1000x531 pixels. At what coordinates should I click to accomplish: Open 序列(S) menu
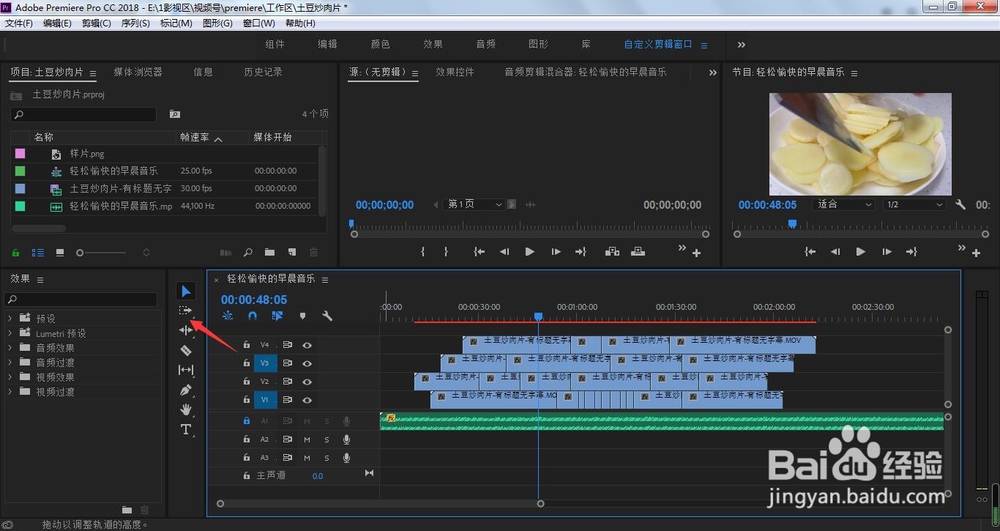coord(135,23)
